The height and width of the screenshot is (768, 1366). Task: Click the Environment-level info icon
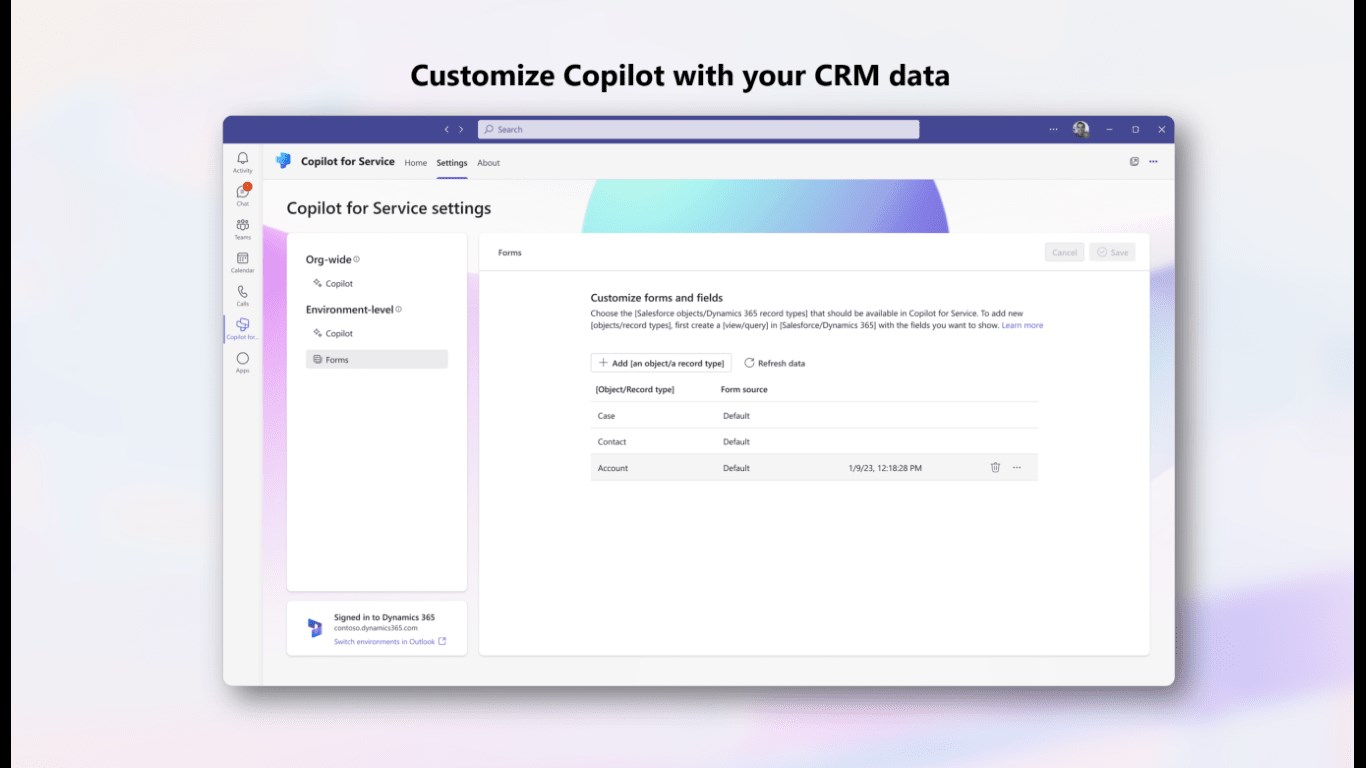(x=399, y=309)
